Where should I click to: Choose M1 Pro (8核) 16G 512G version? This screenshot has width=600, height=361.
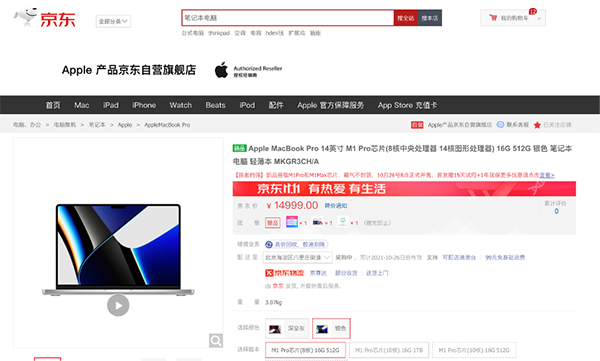[x=305, y=350]
